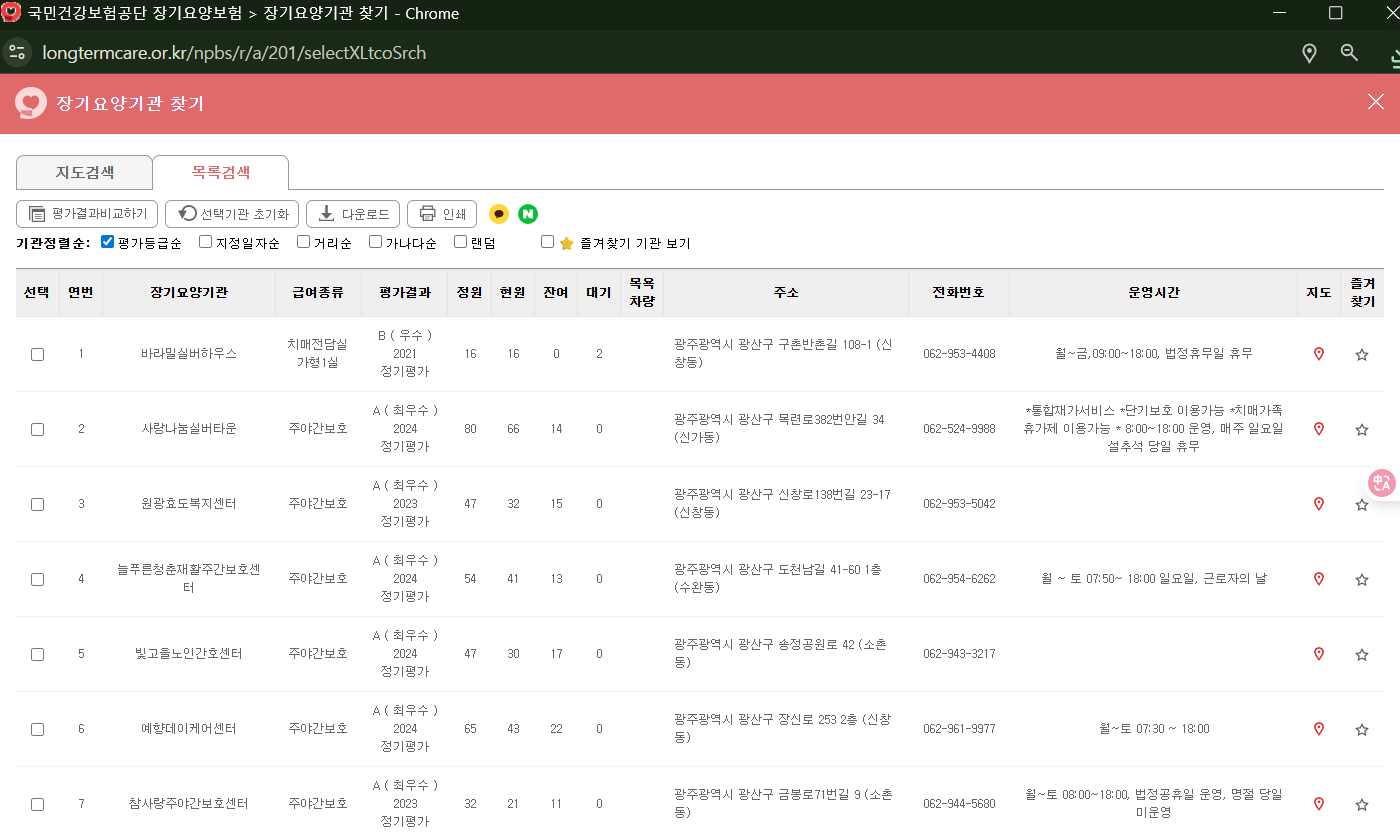Click the zoom magnifier icon in address bar
Image resolution: width=1400 pixels, height=835 pixels.
coord(1349,53)
